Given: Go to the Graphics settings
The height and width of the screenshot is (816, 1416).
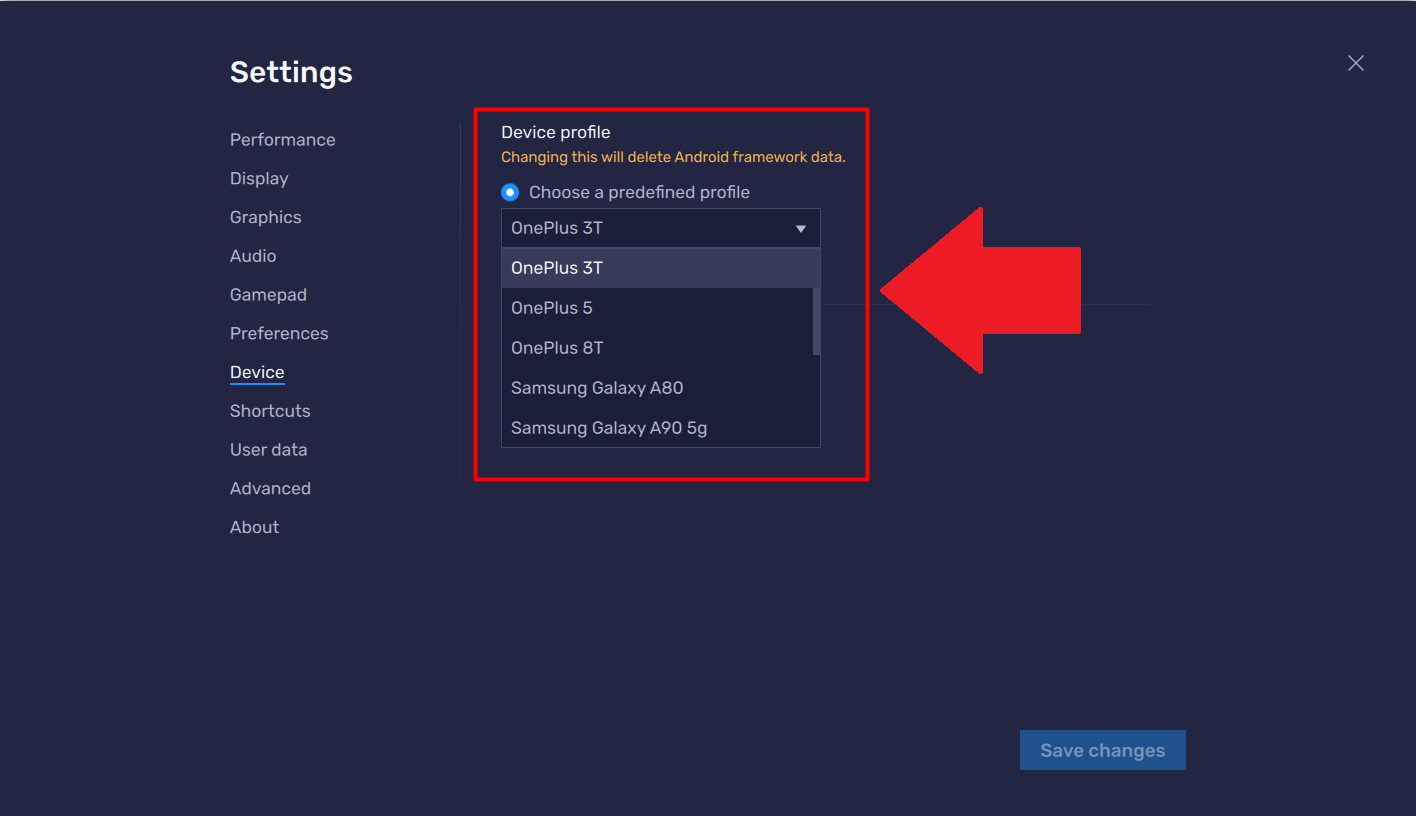Looking at the screenshot, I should (265, 217).
